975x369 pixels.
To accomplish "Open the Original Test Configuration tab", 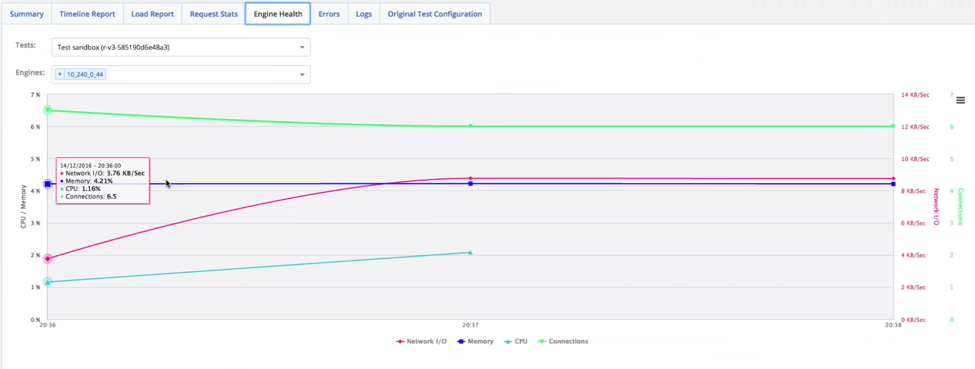I will point(435,14).
